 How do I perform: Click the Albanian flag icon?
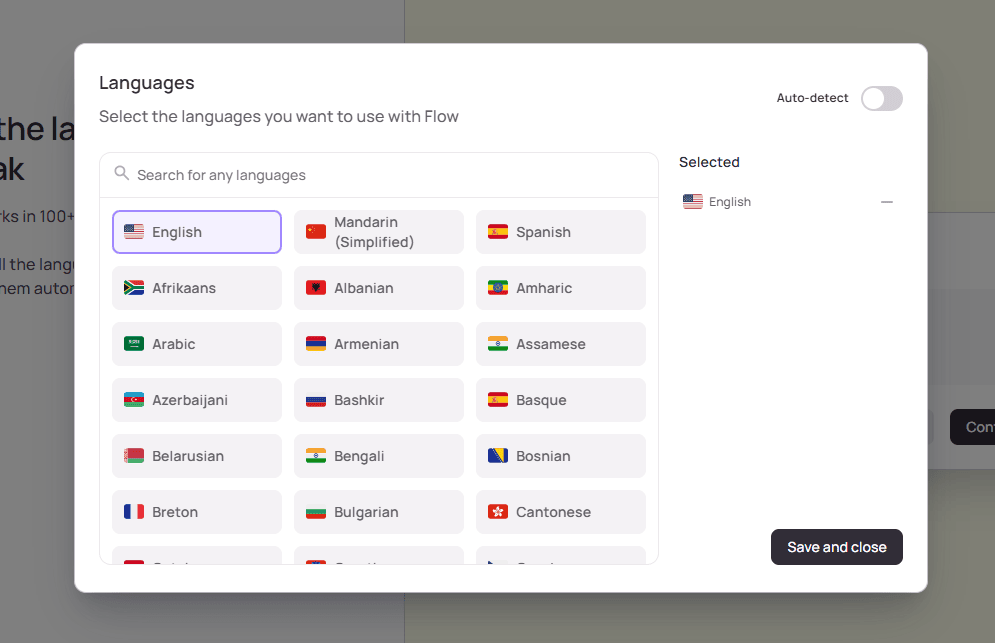316,288
